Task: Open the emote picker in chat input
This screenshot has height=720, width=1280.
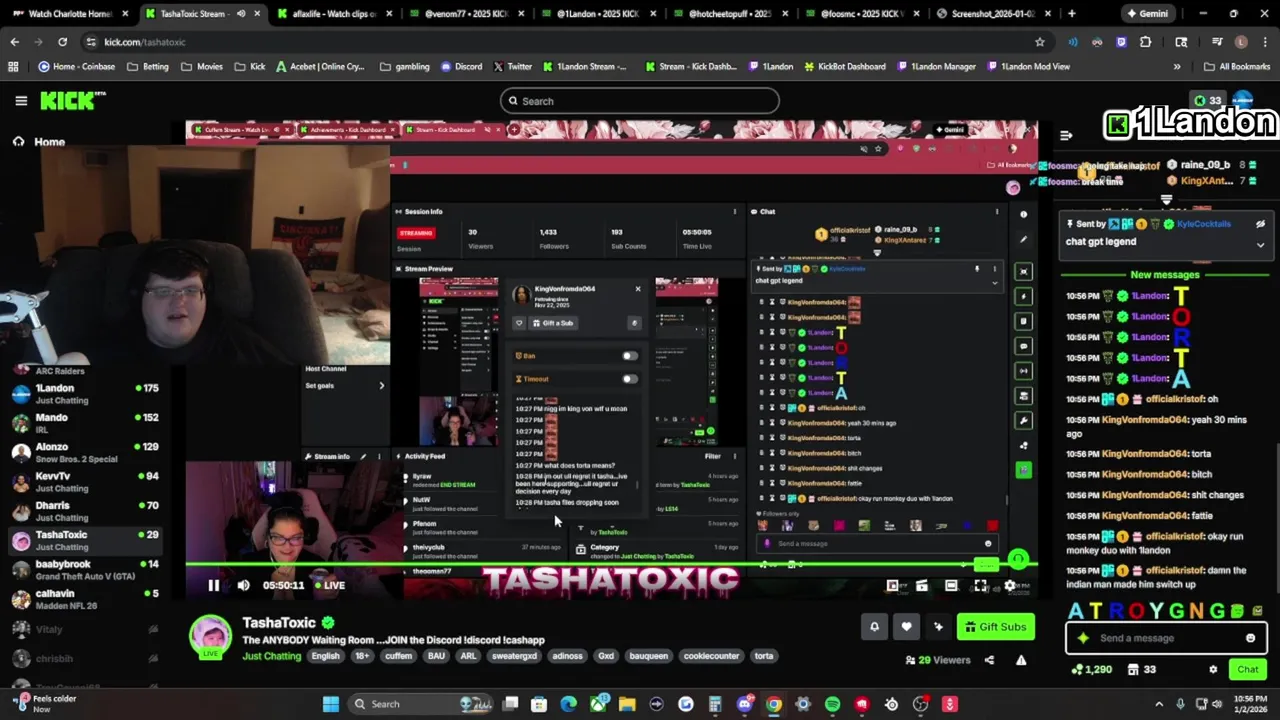Action: tap(1250, 638)
